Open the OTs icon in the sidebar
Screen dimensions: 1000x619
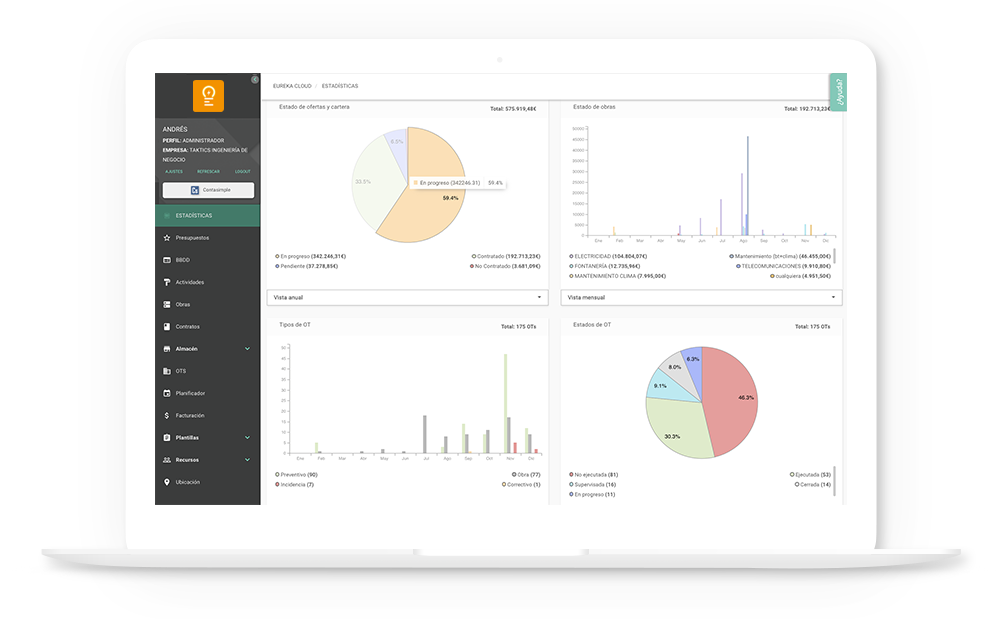point(166,370)
